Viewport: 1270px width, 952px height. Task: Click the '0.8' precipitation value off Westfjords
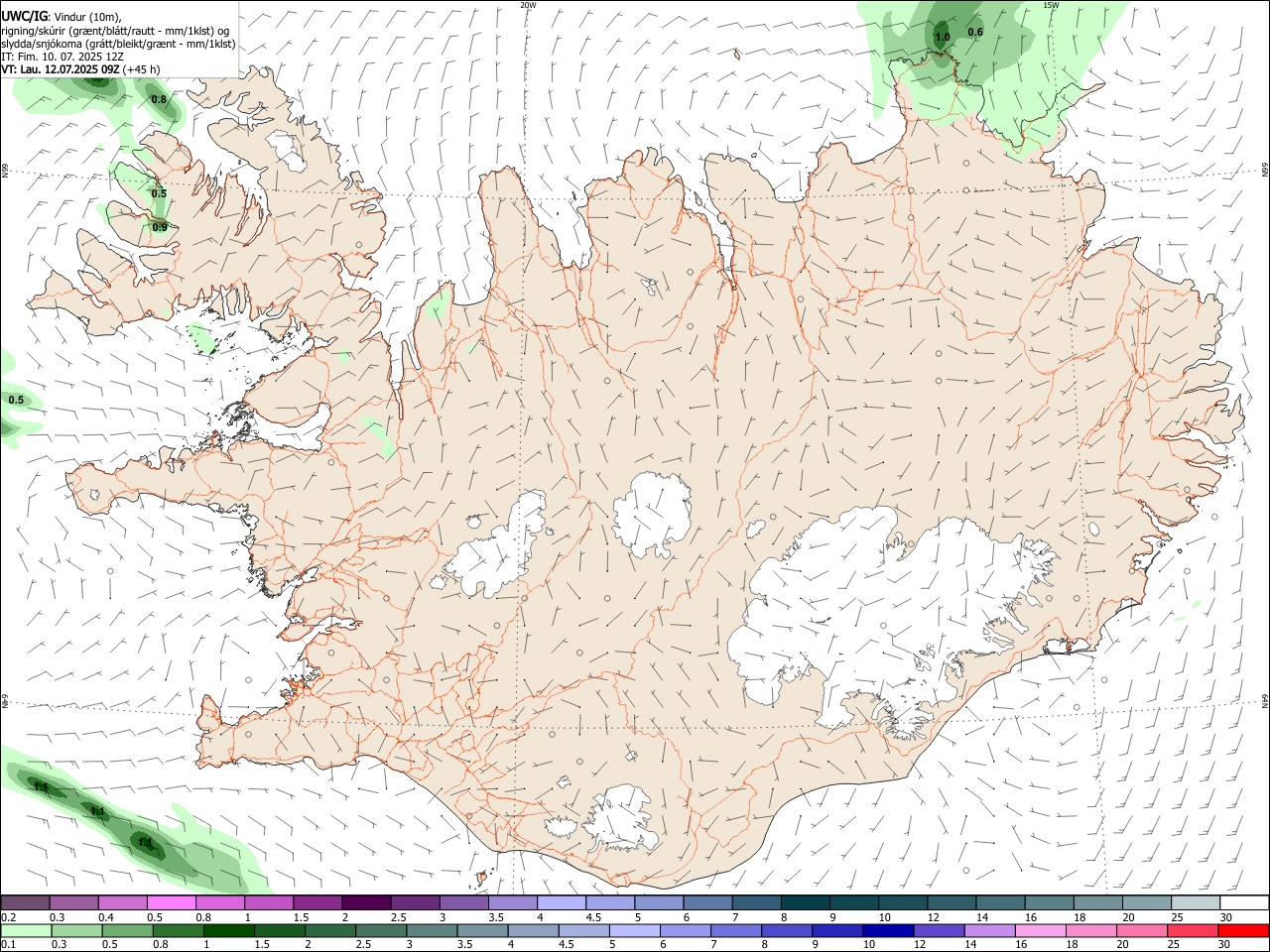pos(159,99)
